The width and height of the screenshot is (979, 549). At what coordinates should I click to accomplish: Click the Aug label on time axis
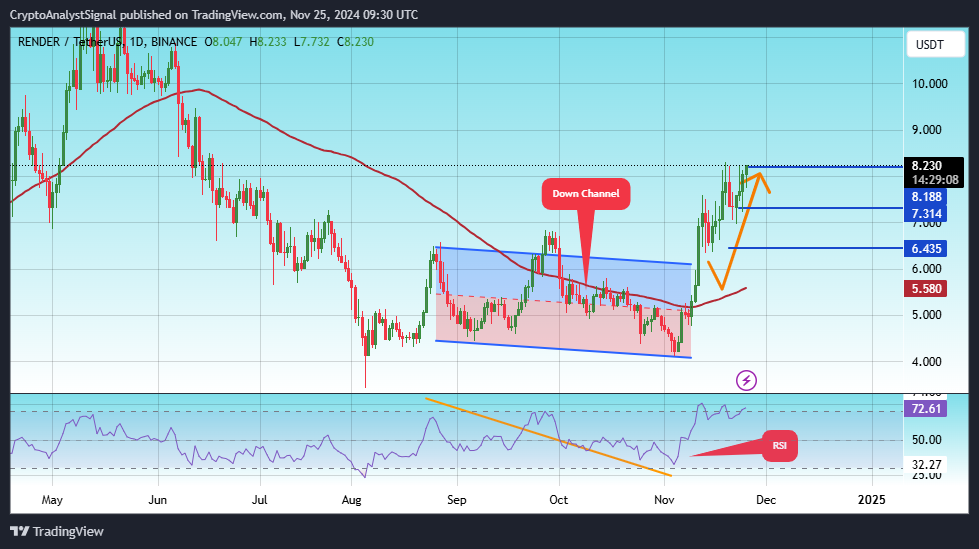pyautogui.click(x=352, y=500)
